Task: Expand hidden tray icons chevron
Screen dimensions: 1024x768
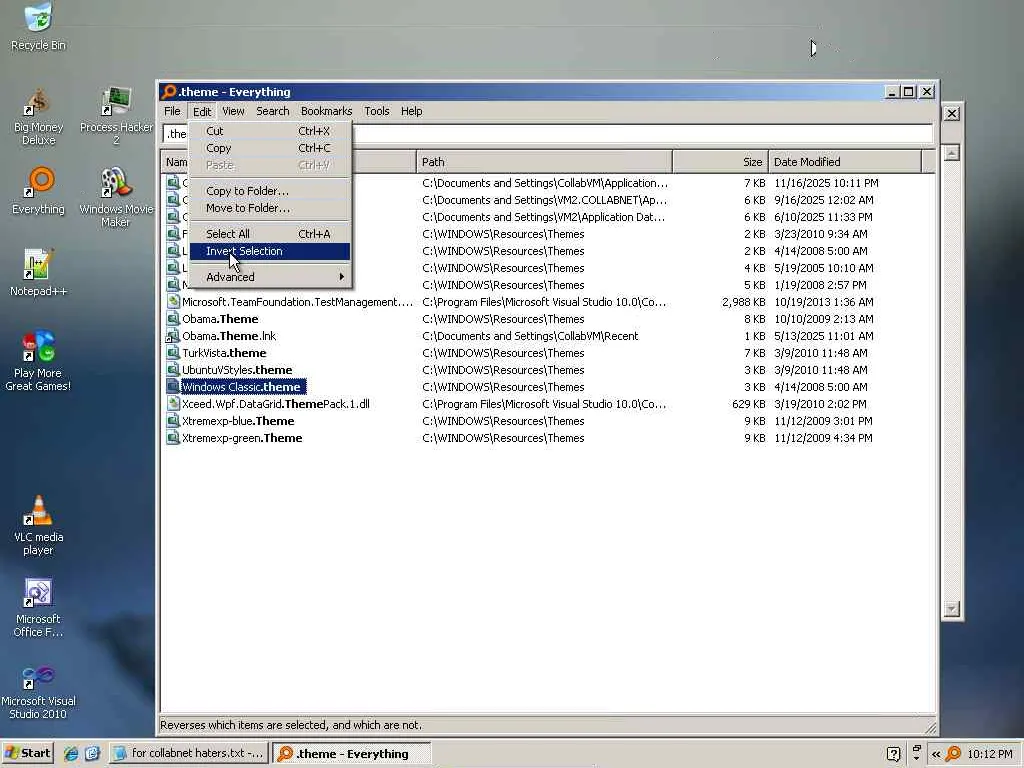Action: pyautogui.click(x=936, y=754)
